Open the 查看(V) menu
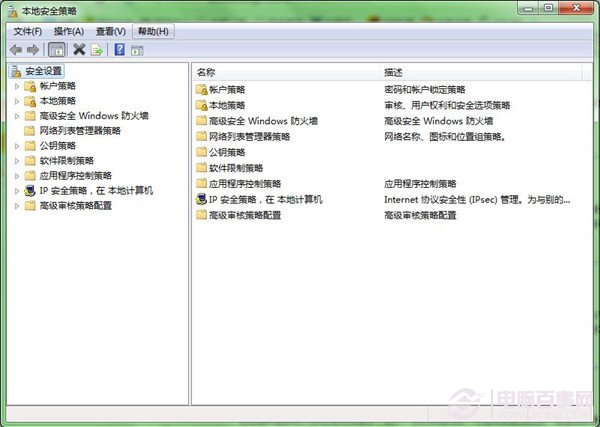The width and height of the screenshot is (600, 427). [111, 31]
